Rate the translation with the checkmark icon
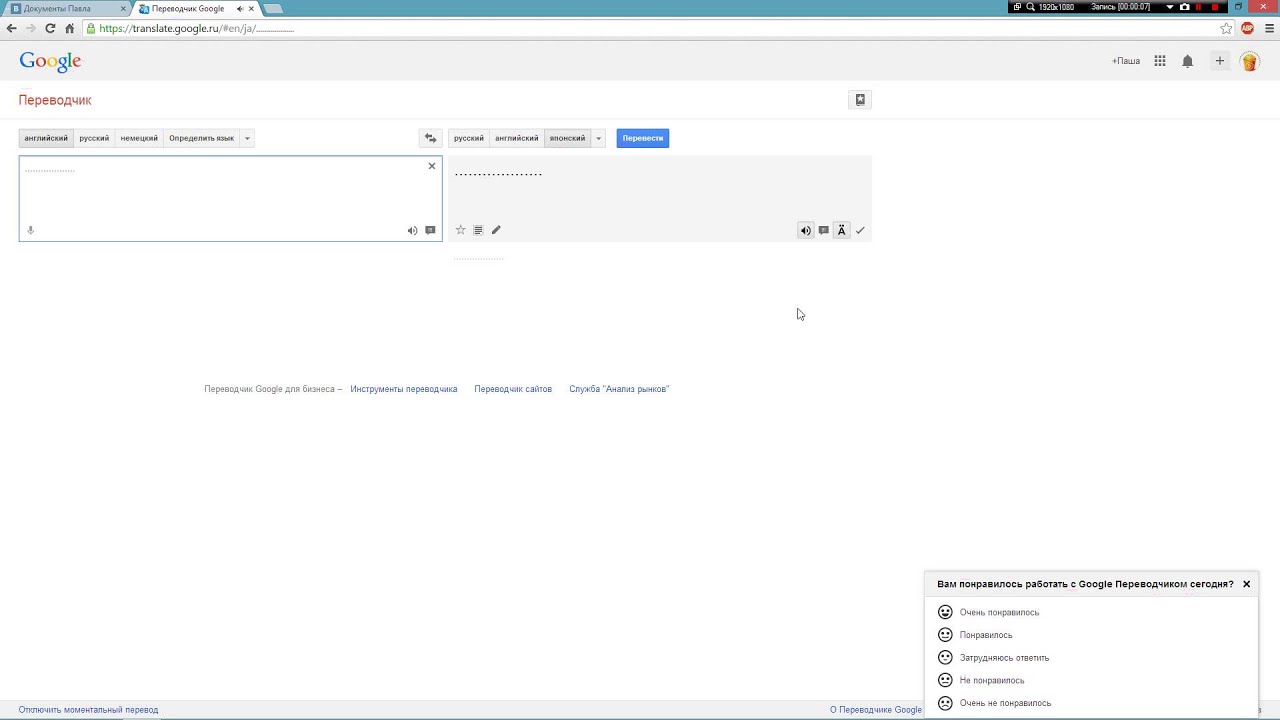The image size is (1280, 720). pyautogui.click(x=860, y=230)
